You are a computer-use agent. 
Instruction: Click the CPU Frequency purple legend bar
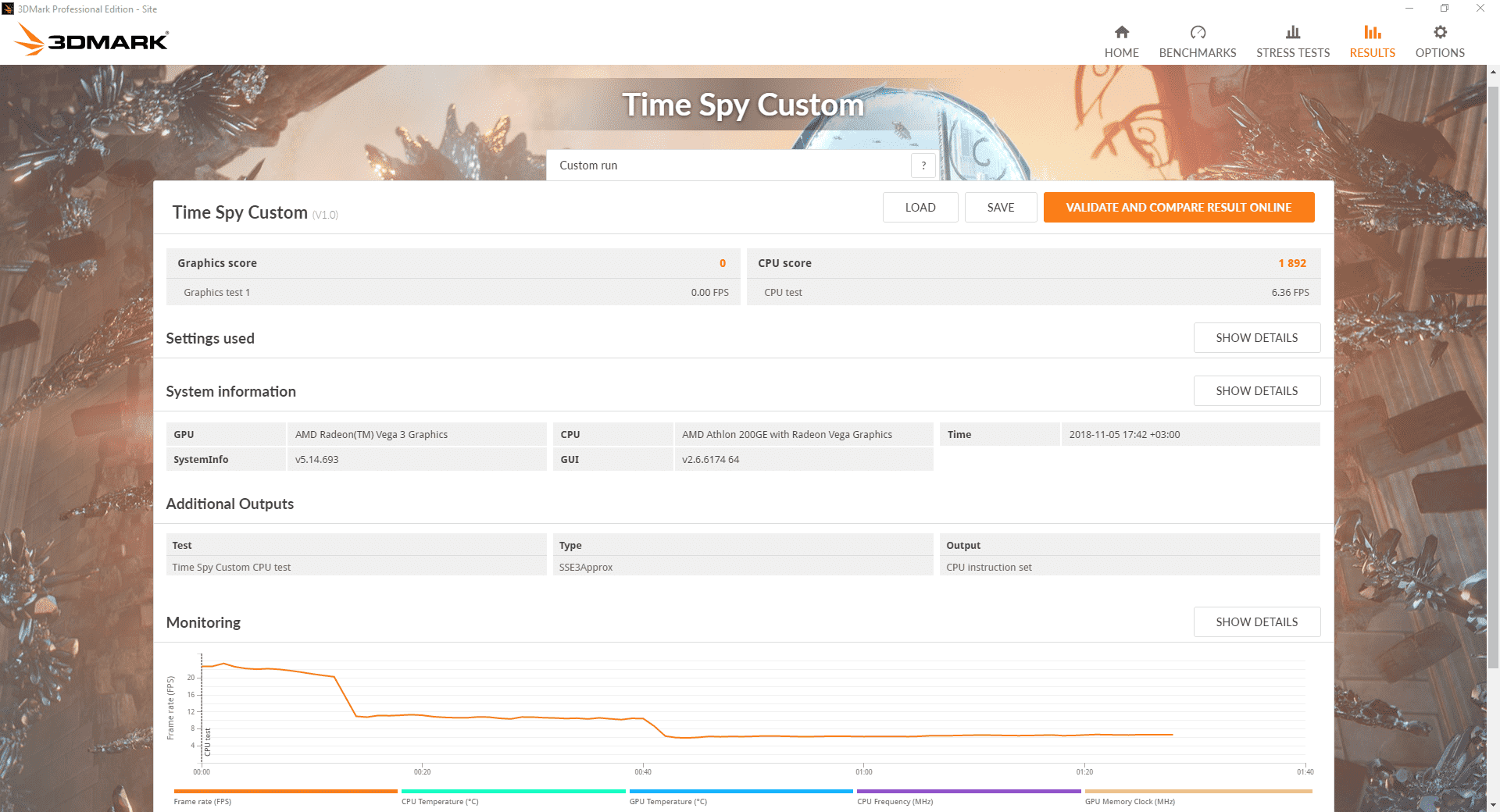pyautogui.click(x=968, y=792)
